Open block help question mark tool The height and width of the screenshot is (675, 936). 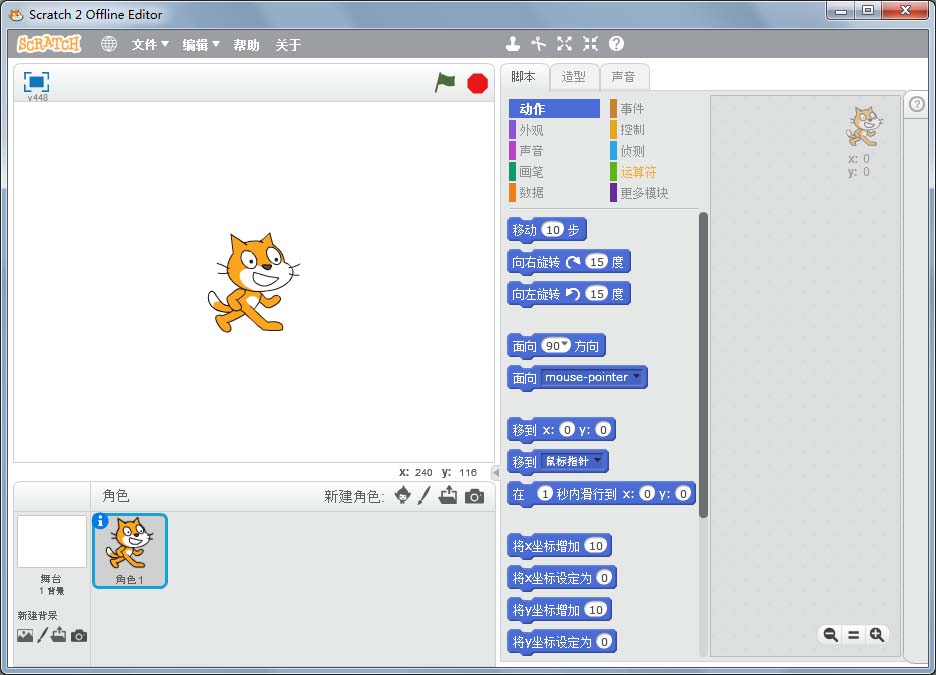[616, 44]
